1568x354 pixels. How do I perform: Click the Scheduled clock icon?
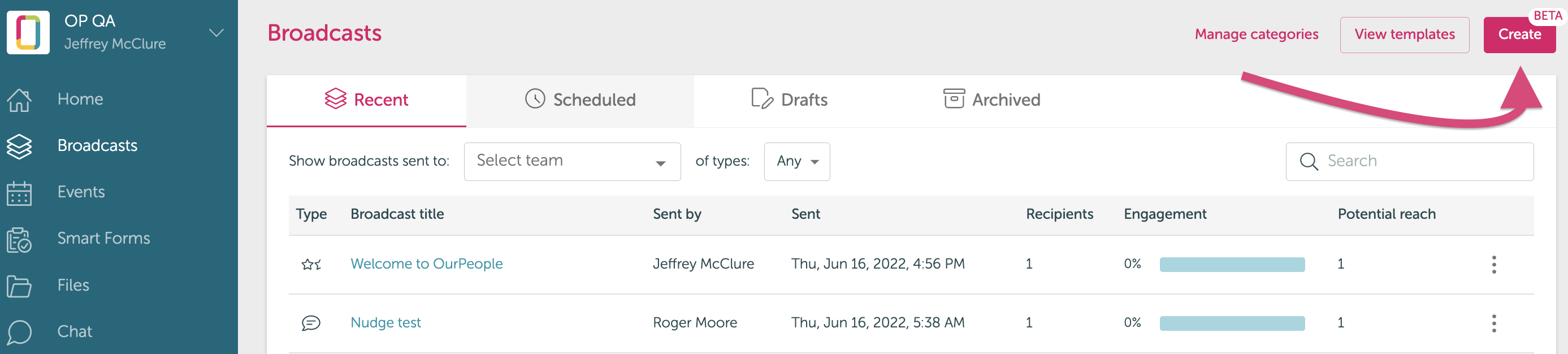534,99
